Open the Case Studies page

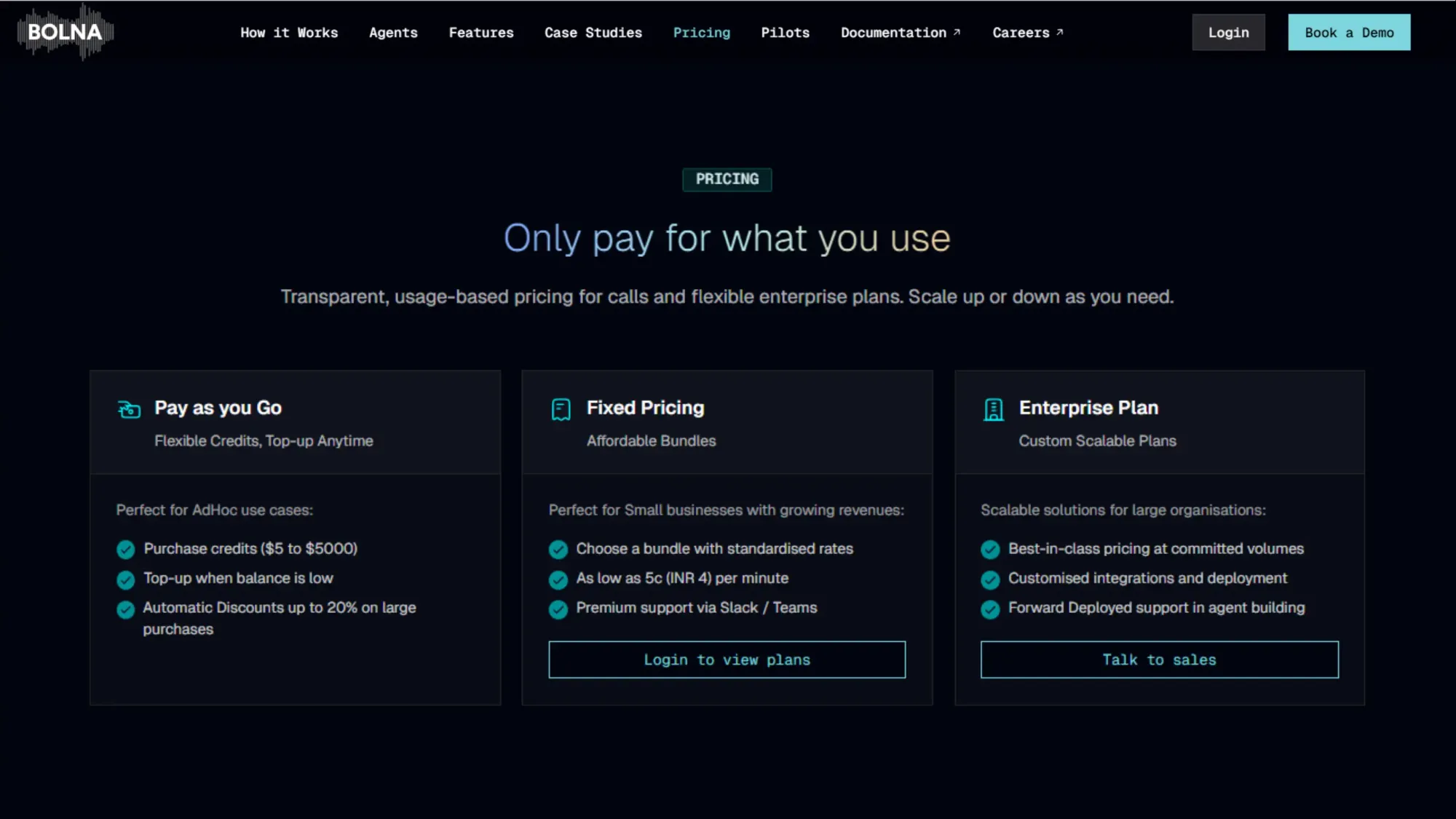(x=593, y=32)
